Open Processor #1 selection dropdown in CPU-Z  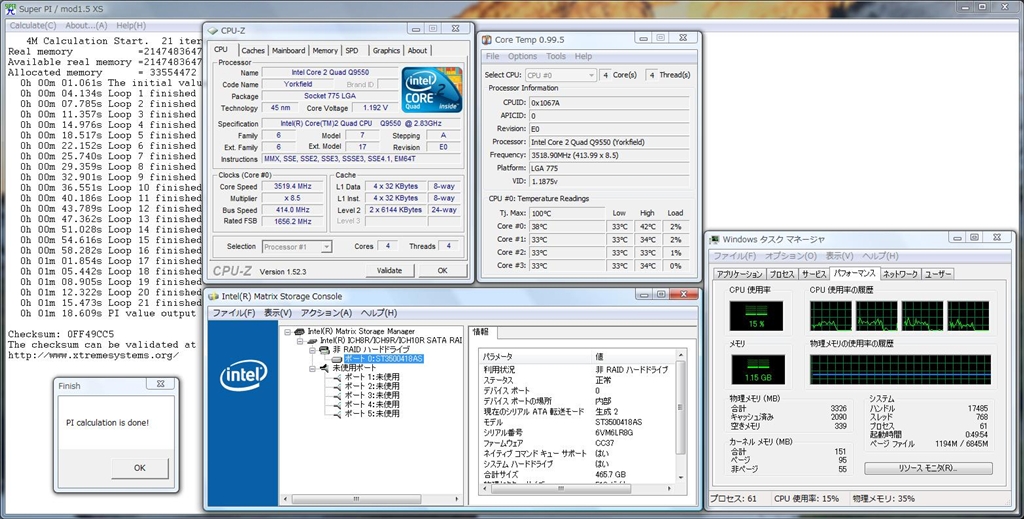(297, 247)
